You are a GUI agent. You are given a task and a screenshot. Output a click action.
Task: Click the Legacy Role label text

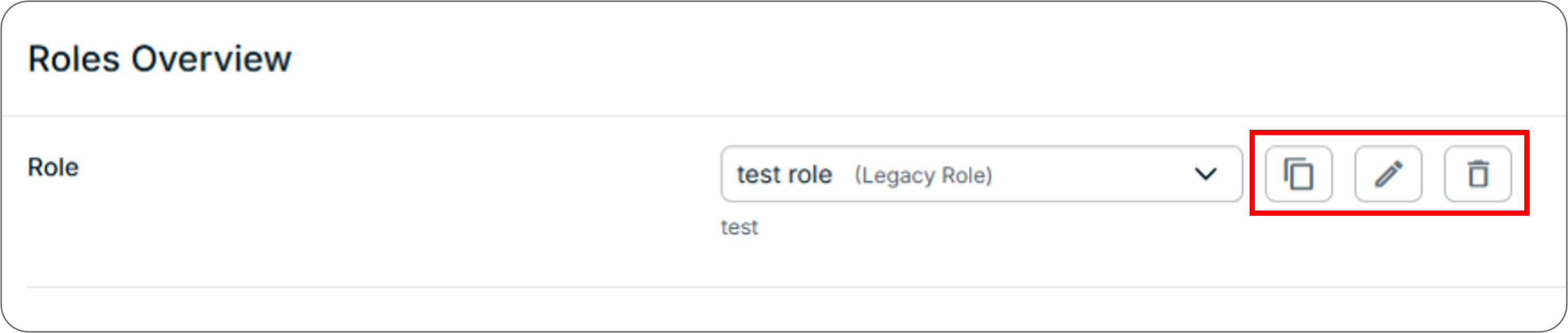click(x=924, y=175)
